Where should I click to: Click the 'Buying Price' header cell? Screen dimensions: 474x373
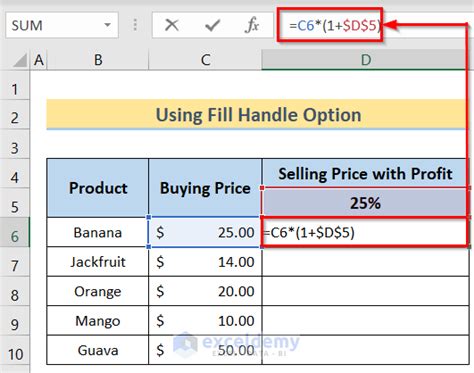tap(205, 188)
